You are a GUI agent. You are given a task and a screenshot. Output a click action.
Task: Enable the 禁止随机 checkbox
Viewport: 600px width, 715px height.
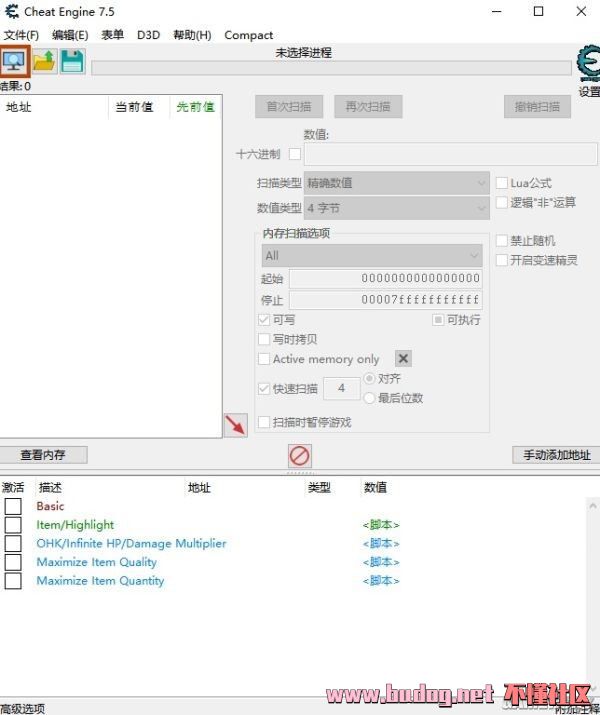click(502, 240)
